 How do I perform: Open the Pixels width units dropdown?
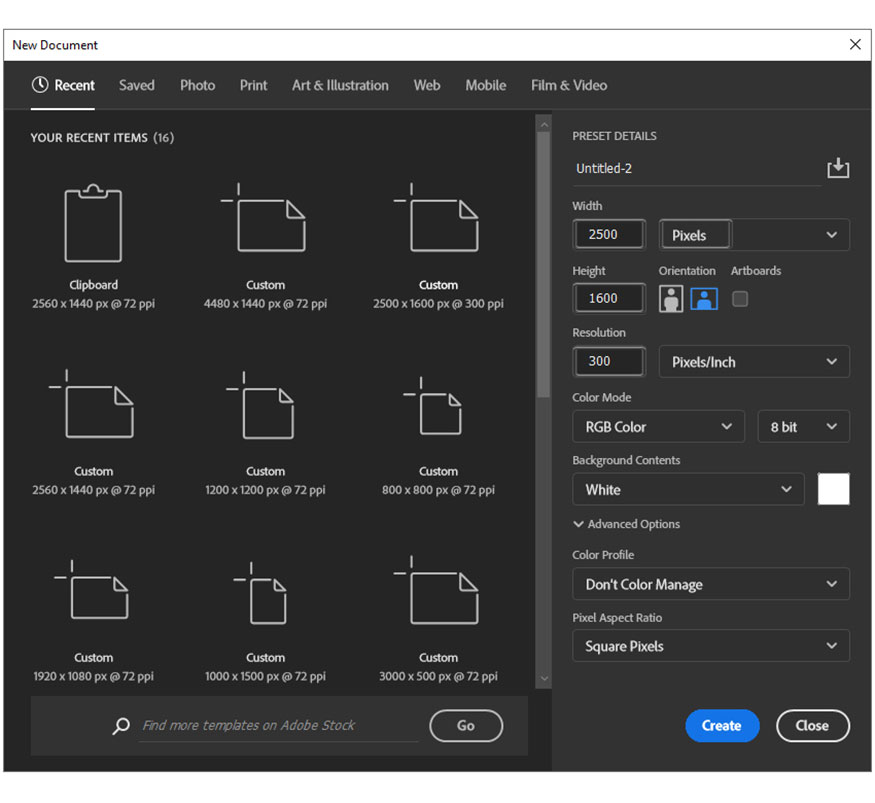[x=754, y=235]
